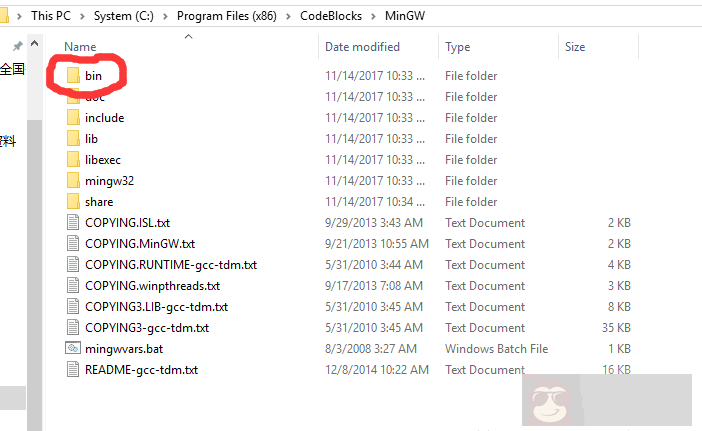The width and height of the screenshot is (702, 431).
Task: Expand the chevron after Program Files (x86)
Action: click(x=290, y=16)
